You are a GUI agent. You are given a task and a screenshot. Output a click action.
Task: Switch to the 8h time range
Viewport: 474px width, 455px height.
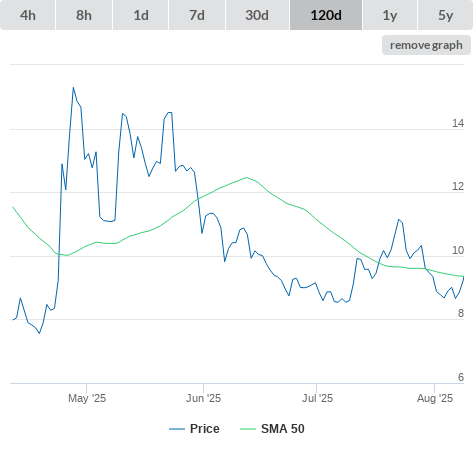coord(84,15)
